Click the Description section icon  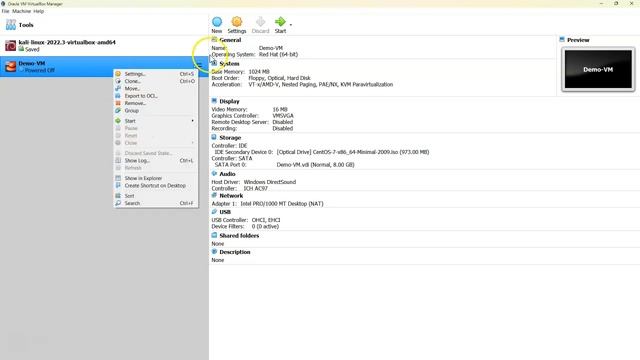point(214,252)
